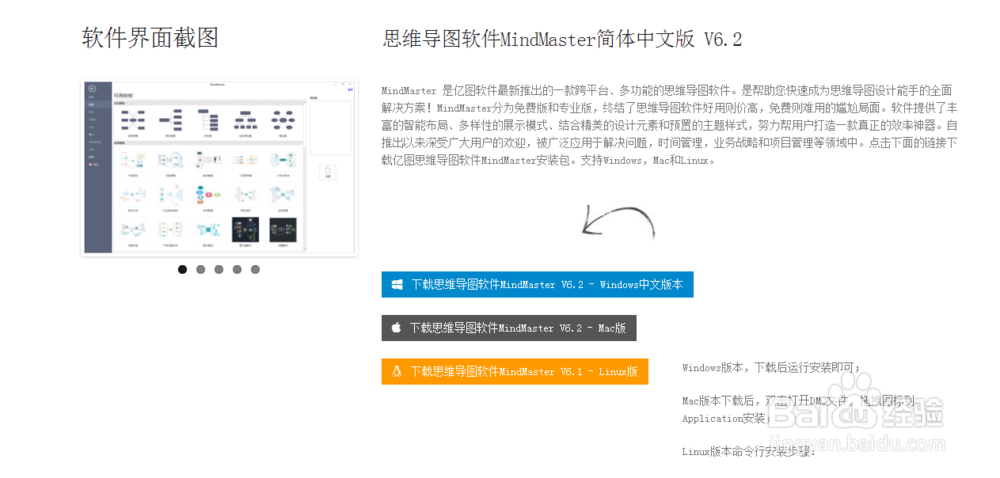Download MindMaster V6.2 Windows Chinese version
The height and width of the screenshot is (478, 1000).
[x=537, y=284]
